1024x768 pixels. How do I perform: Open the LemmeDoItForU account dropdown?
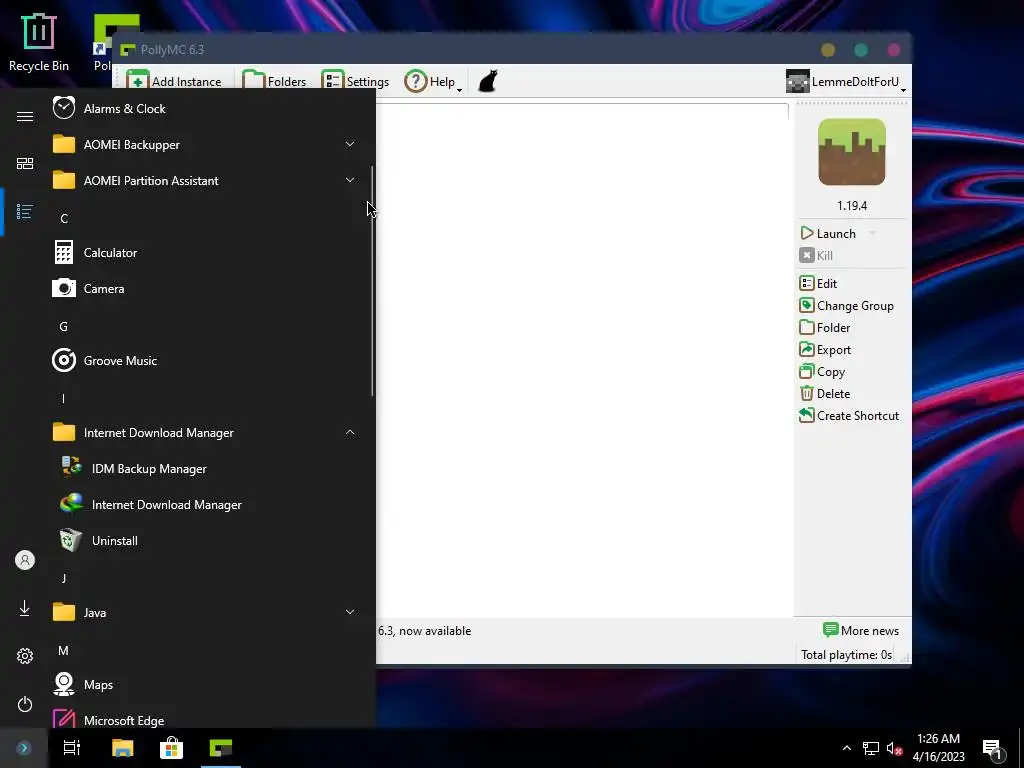(x=846, y=81)
